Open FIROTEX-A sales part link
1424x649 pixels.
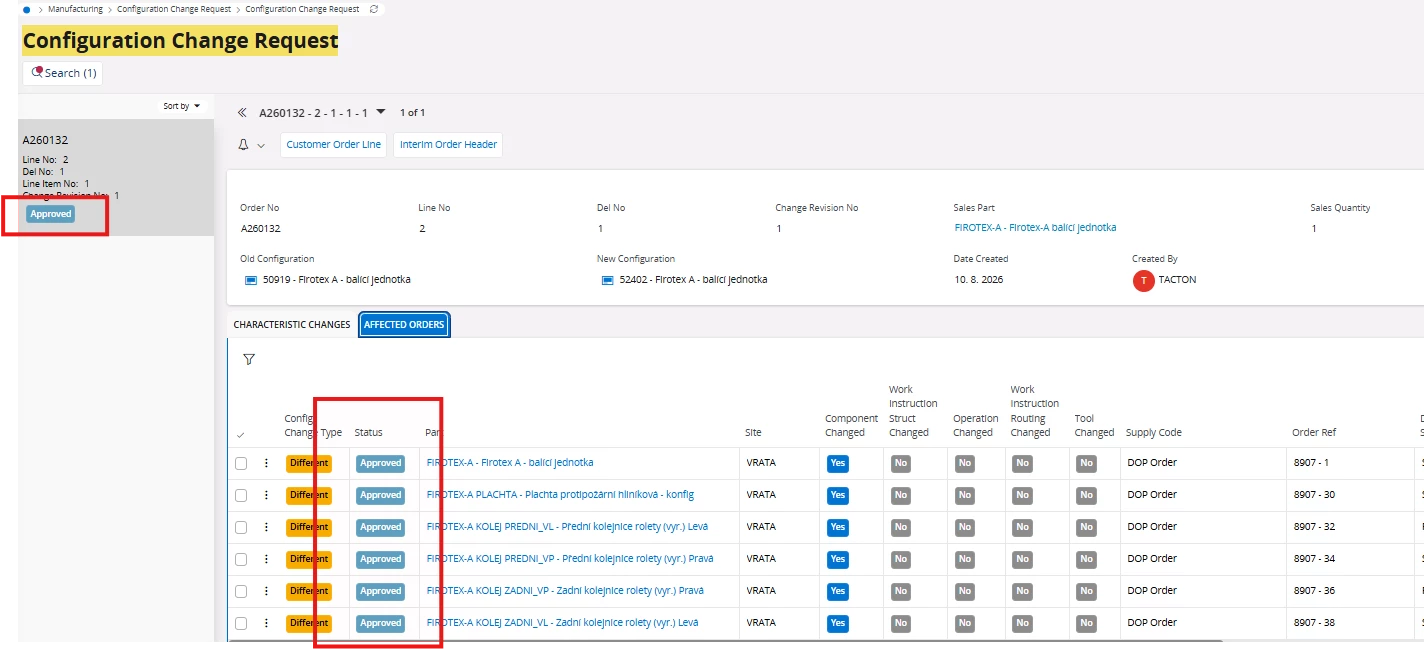click(1035, 228)
